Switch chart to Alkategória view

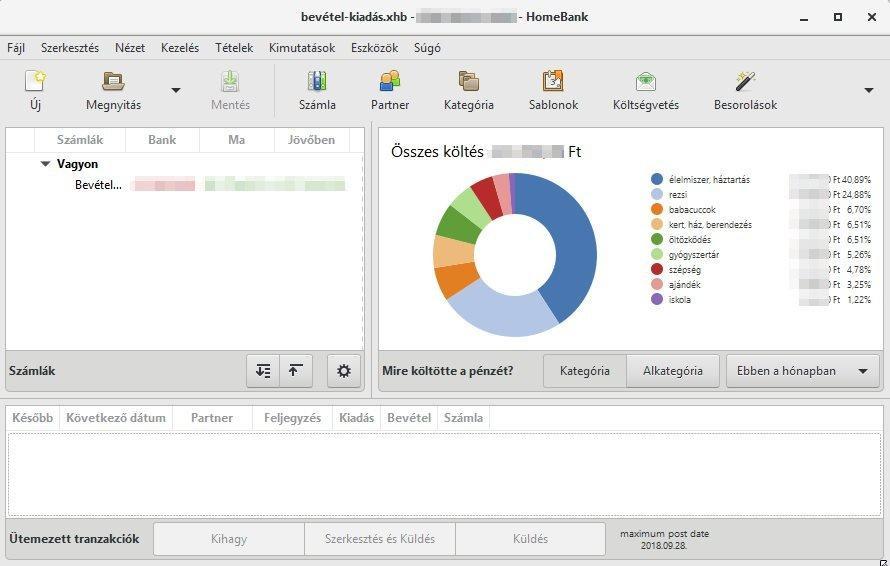[673, 371]
